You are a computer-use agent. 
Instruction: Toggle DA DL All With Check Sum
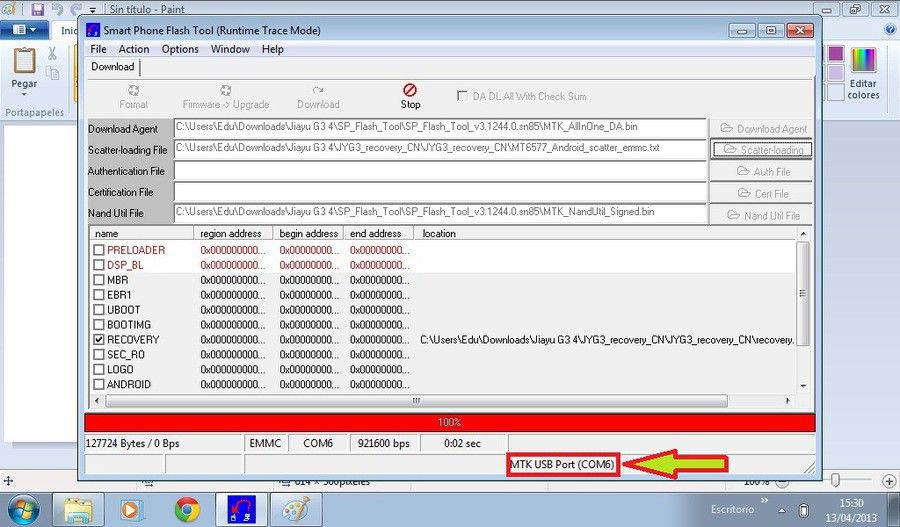pyautogui.click(x=461, y=96)
